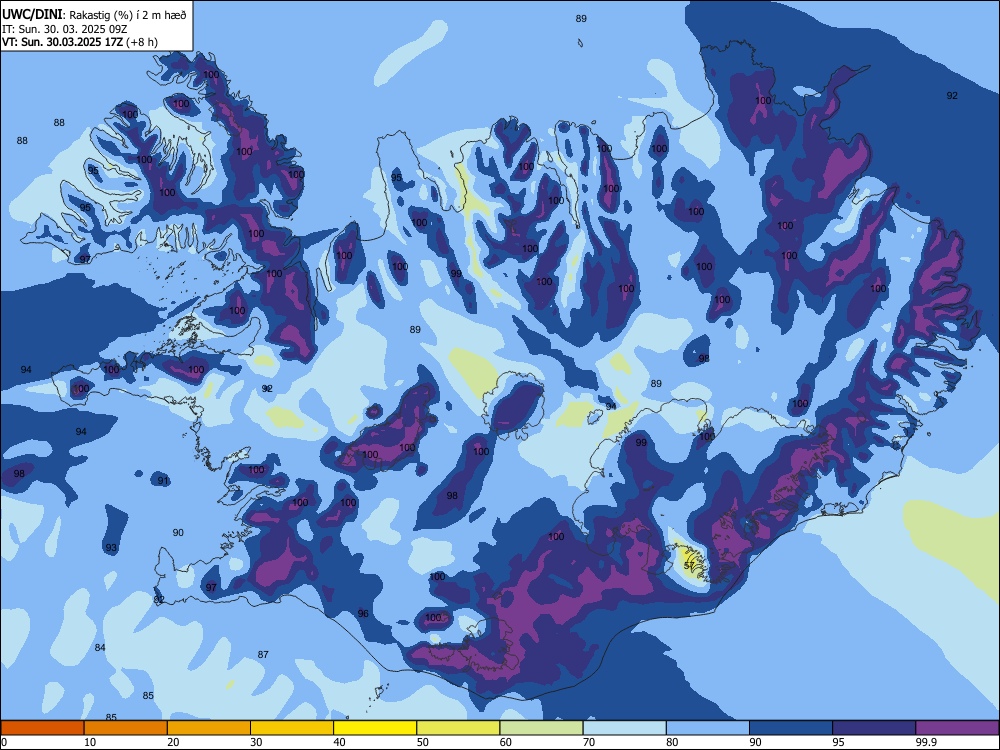Click the purple above-99.9 legend swatch
The height and width of the screenshot is (750, 1000).
(957, 728)
